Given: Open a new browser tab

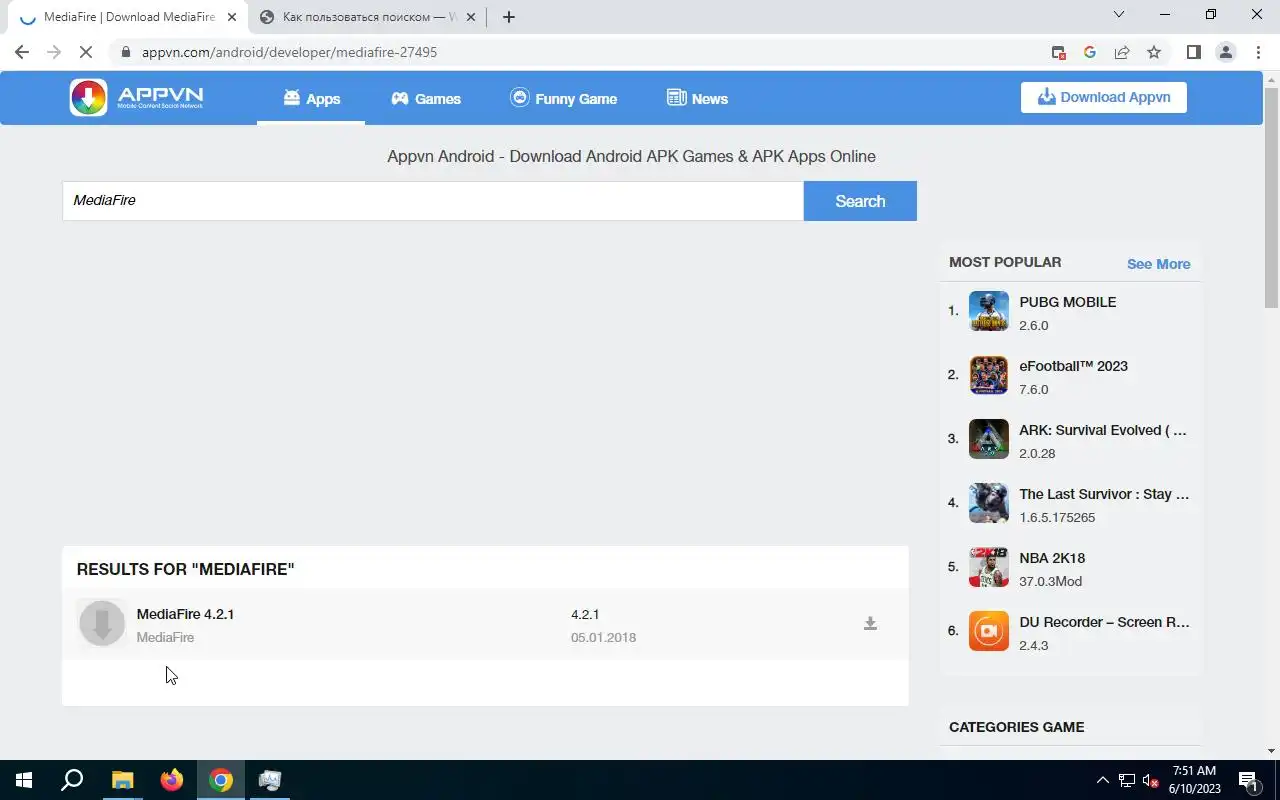Looking at the screenshot, I should point(509,17).
